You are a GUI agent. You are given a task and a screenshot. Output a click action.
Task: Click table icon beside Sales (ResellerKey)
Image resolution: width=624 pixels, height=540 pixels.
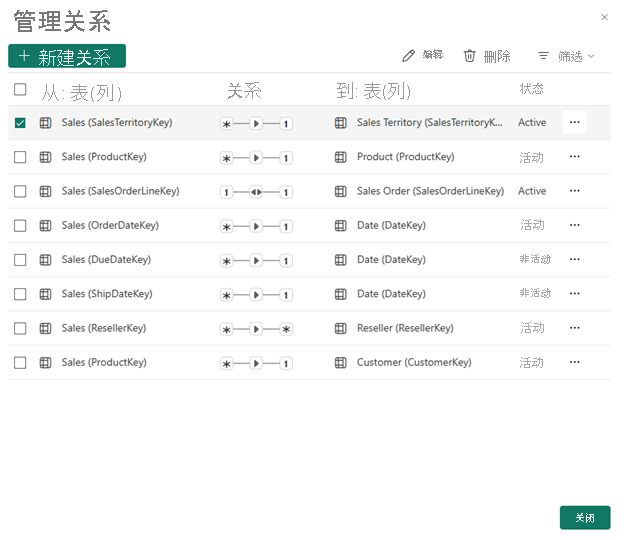tap(45, 328)
